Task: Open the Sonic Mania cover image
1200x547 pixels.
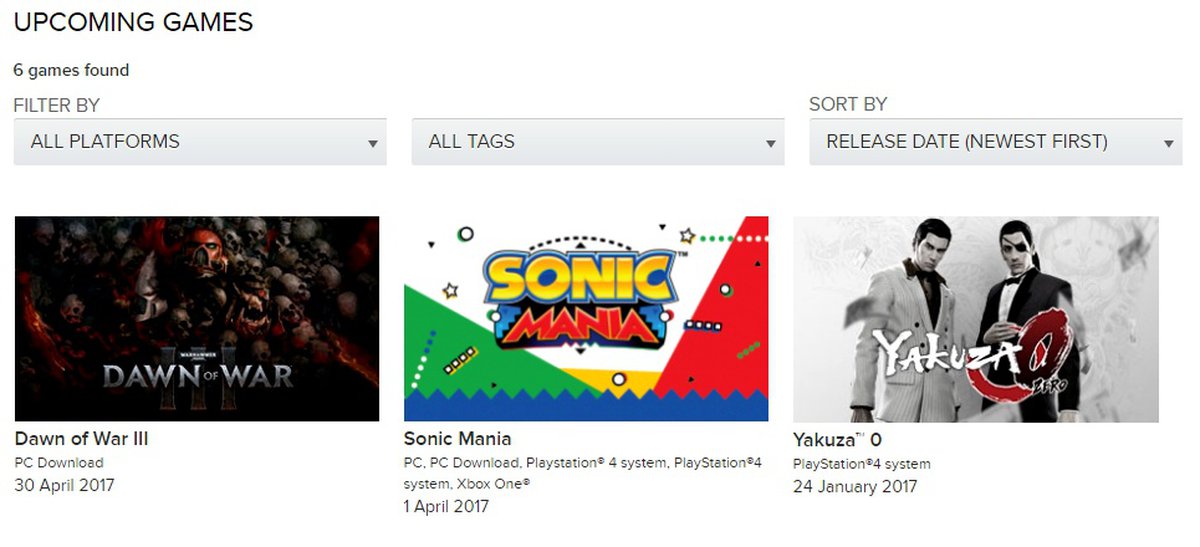Action: coord(586,318)
